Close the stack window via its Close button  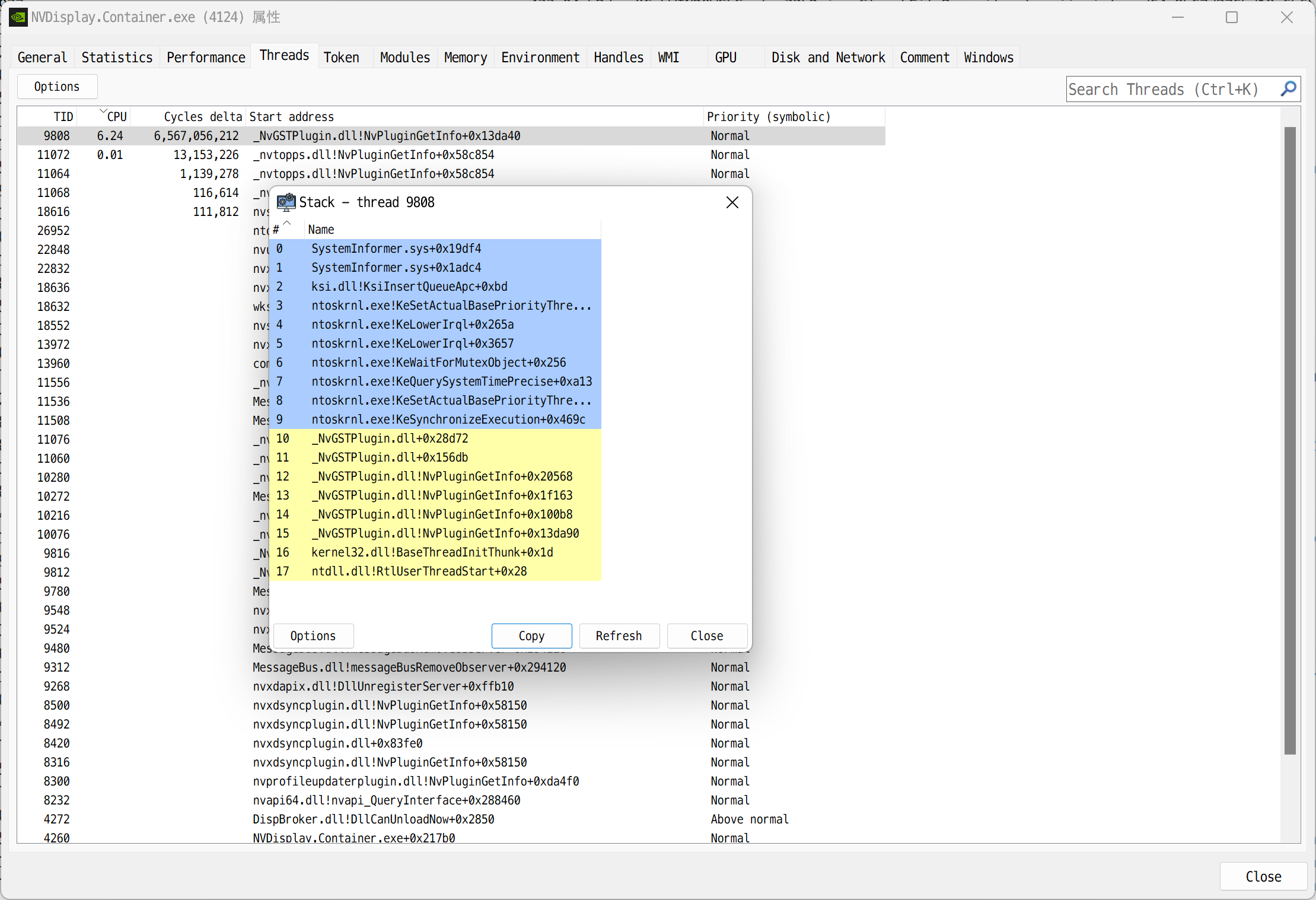pyautogui.click(x=706, y=635)
